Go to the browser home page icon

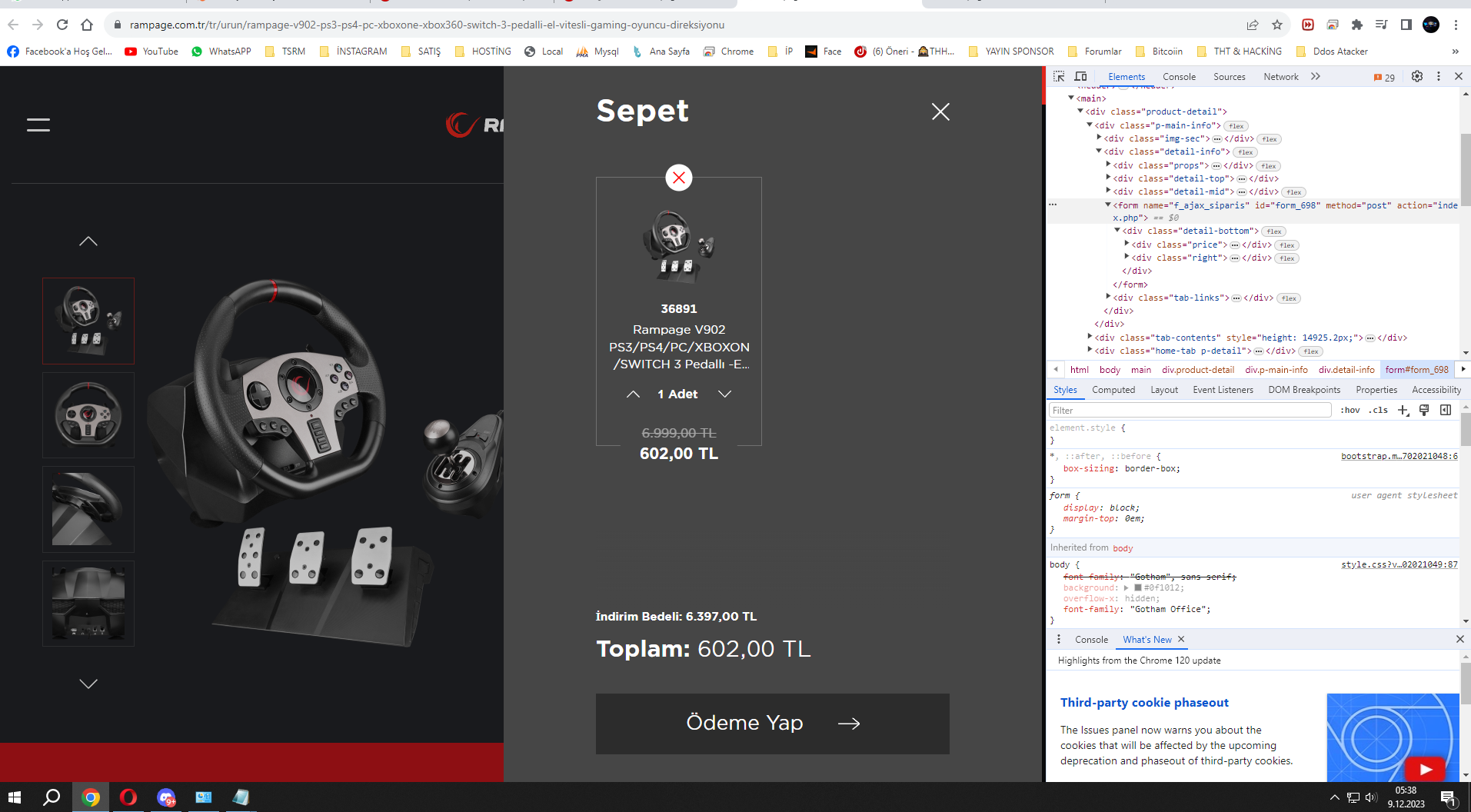(87, 25)
